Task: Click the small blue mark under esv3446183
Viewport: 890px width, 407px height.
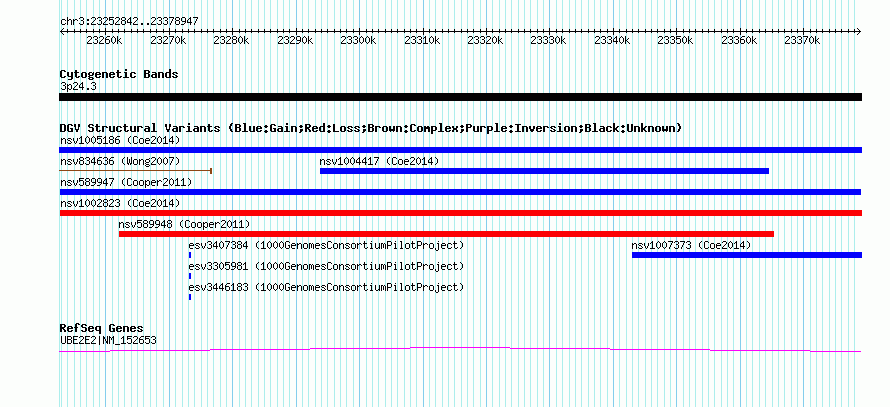Action: tap(190, 297)
